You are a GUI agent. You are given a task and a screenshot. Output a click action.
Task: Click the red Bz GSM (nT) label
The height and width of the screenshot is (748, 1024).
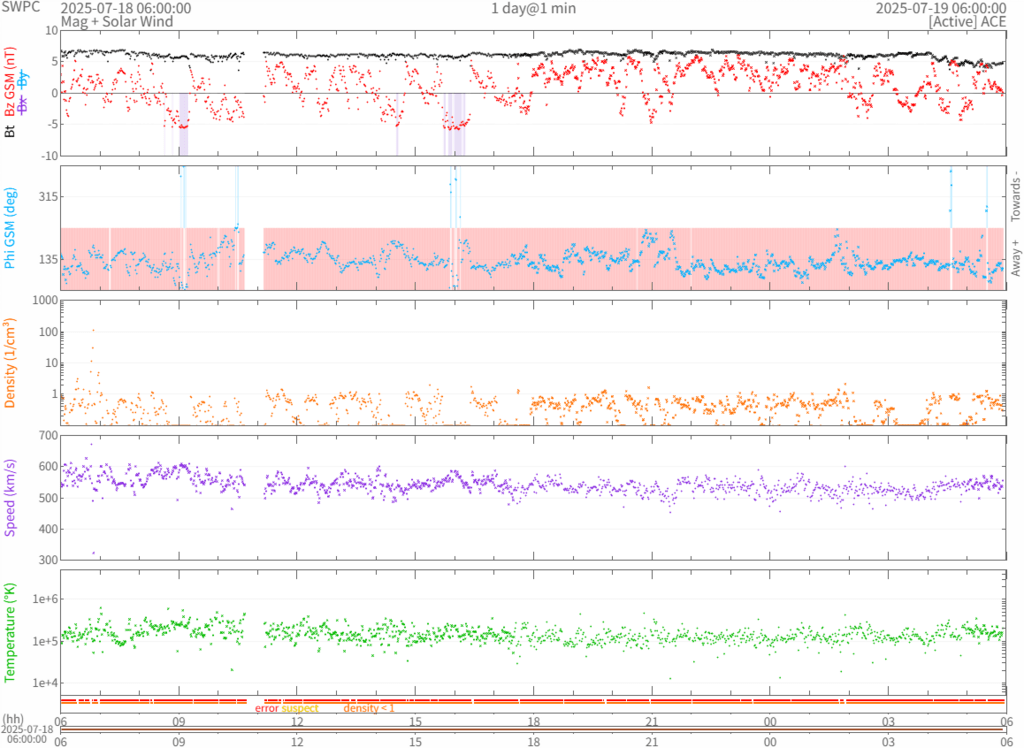coord(11,82)
